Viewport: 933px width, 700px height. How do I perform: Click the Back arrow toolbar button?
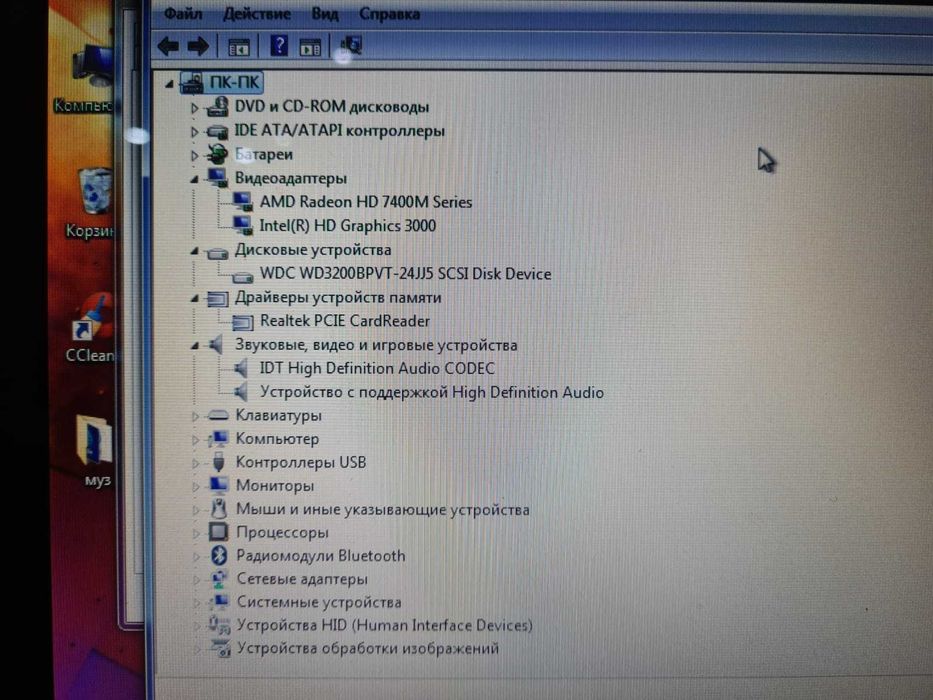[x=169, y=46]
